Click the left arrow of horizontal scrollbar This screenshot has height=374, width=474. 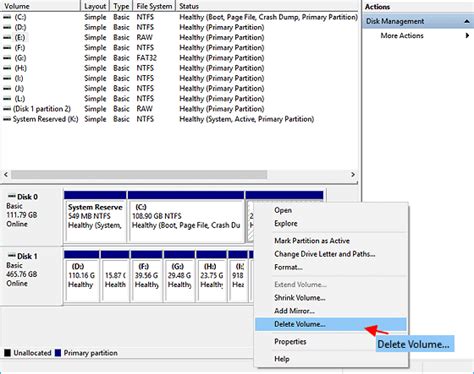pyautogui.click(x=6, y=174)
